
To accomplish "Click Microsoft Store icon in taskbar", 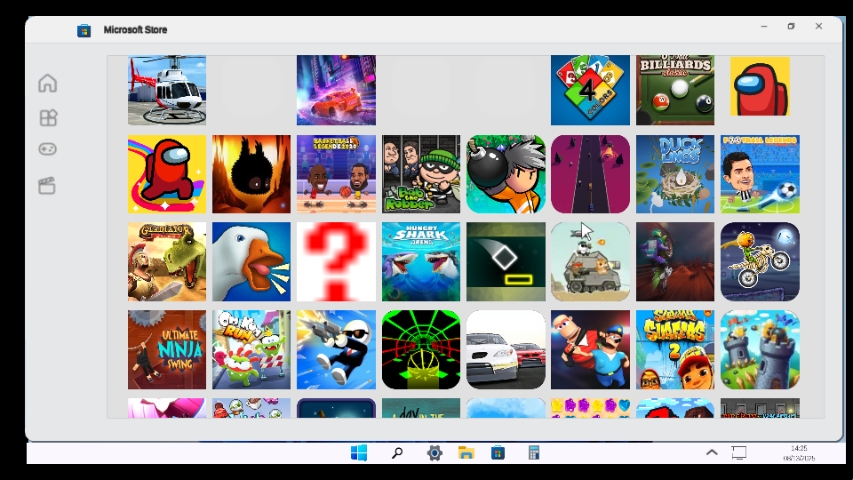I will tap(498, 453).
